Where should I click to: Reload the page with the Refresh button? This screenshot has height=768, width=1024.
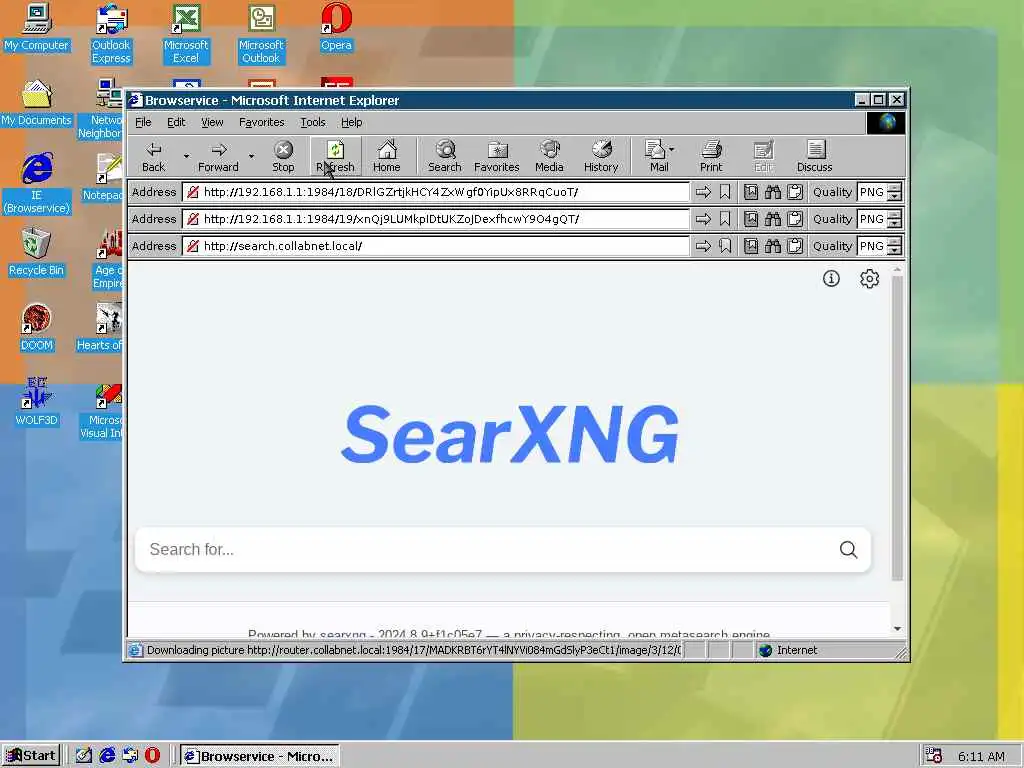click(x=335, y=157)
